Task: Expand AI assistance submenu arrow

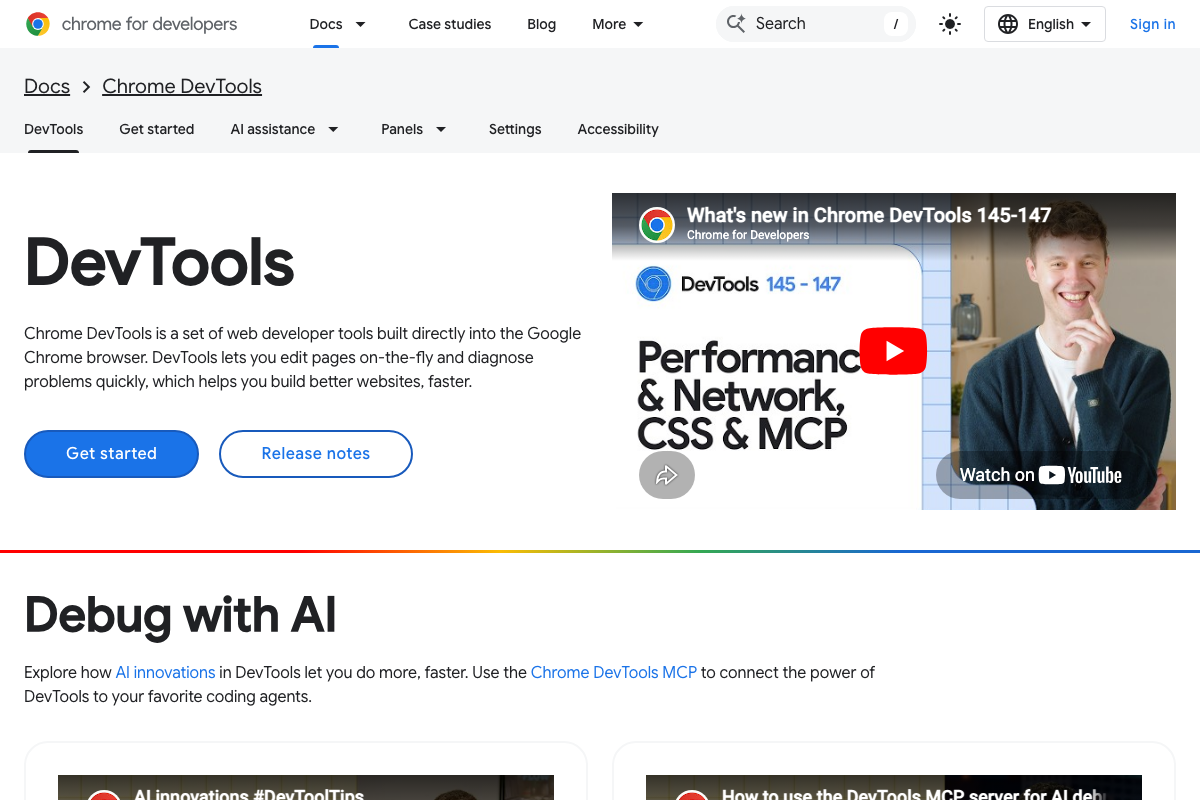Action: tap(334, 129)
